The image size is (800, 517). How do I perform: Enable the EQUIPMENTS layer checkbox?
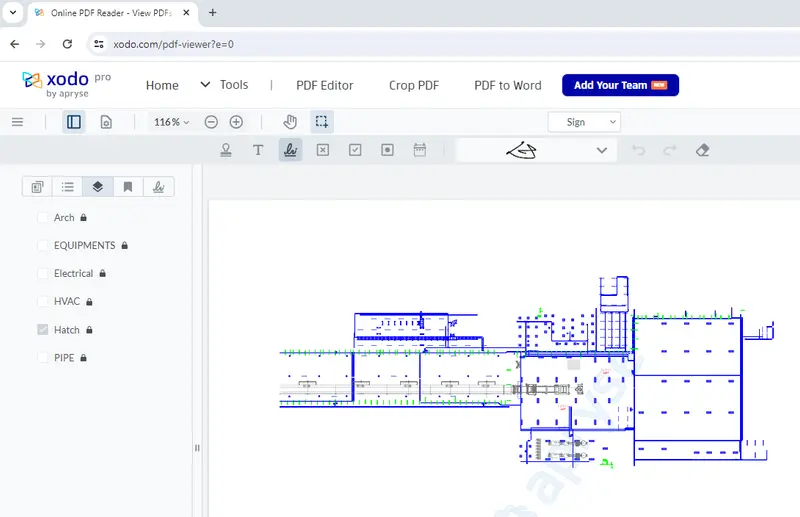(42, 245)
